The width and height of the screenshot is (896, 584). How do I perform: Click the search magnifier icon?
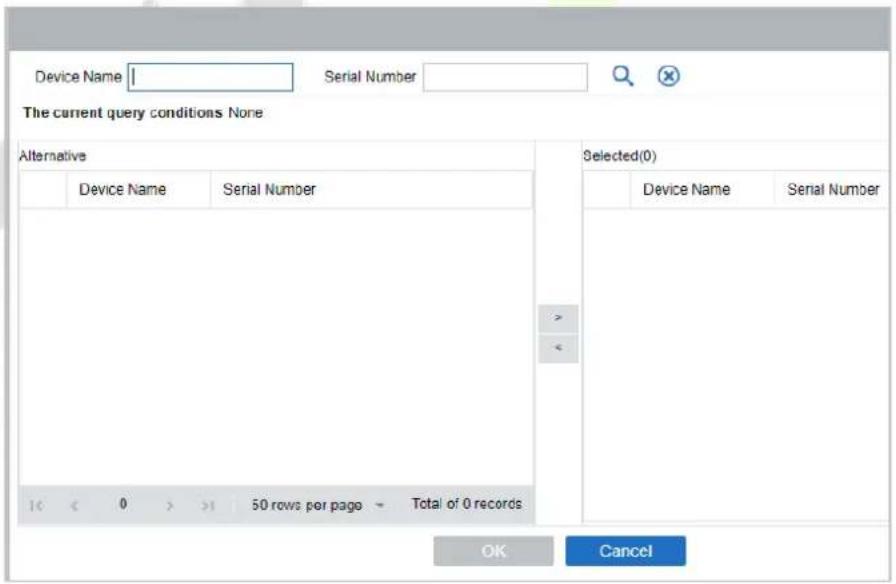pos(623,76)
